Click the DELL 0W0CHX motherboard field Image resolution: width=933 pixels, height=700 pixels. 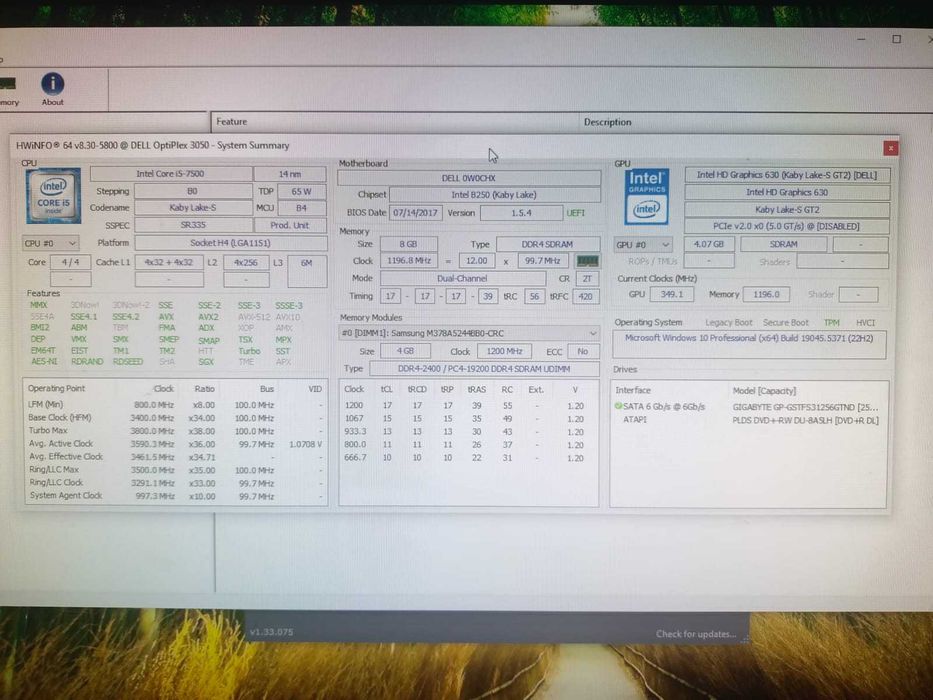pos(469,178)
